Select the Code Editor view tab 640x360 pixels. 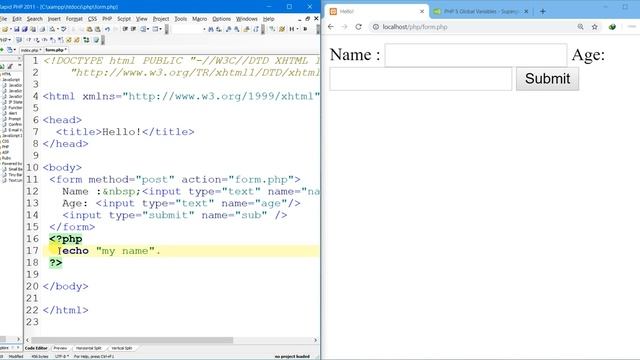coord(36,348)
